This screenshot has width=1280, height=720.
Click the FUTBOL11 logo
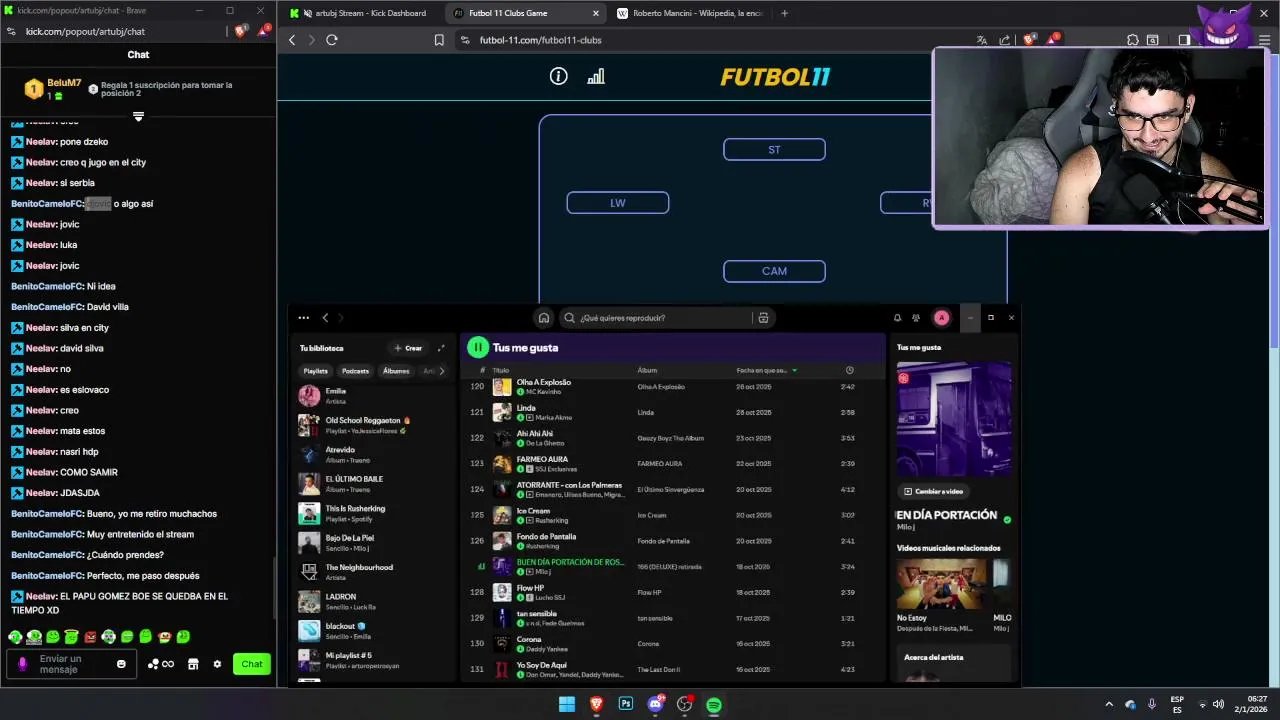pyautogui.click(x=775, y=77)
